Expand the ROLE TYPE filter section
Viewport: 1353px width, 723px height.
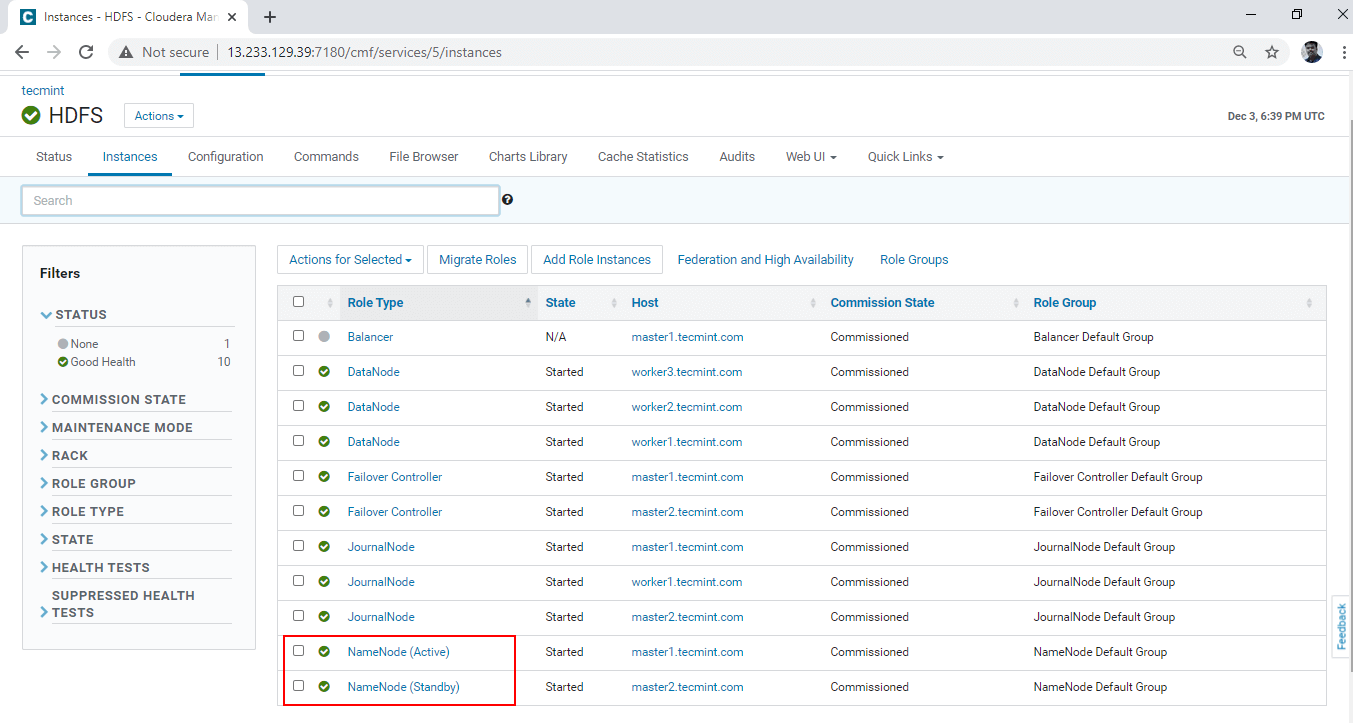click(x=88, y=511)
